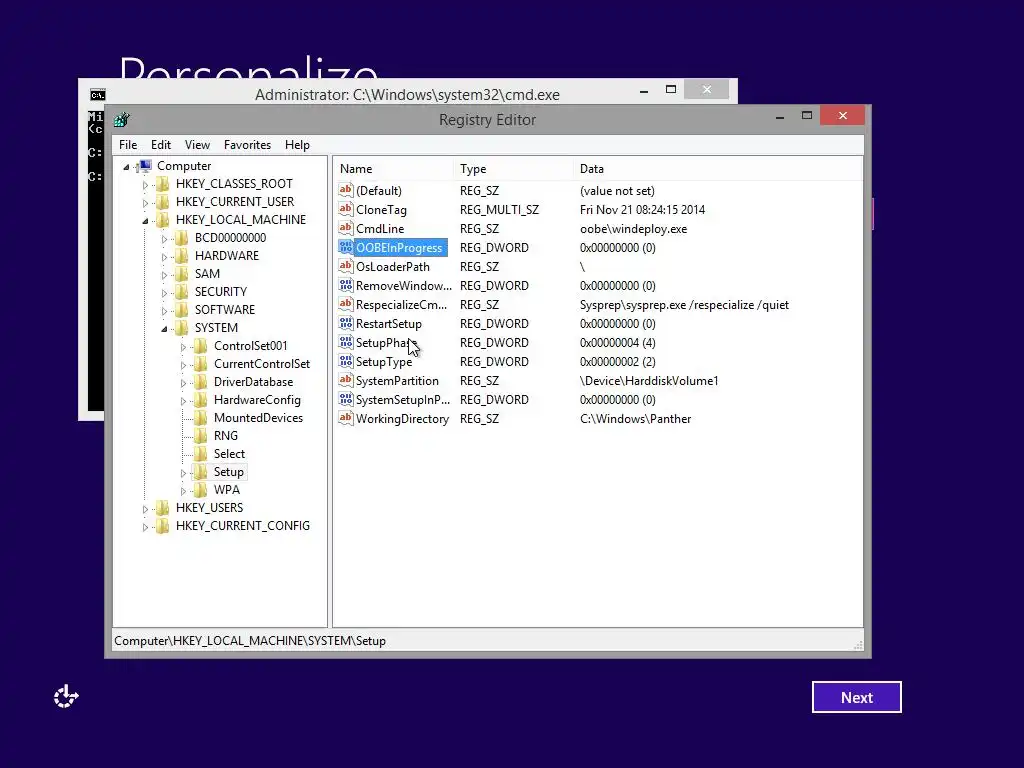Image resolution: width=1024 pixels, height=768 pixels.
Task: Click the cmd.exe window title bar
Action: click(x=407, y=94)
